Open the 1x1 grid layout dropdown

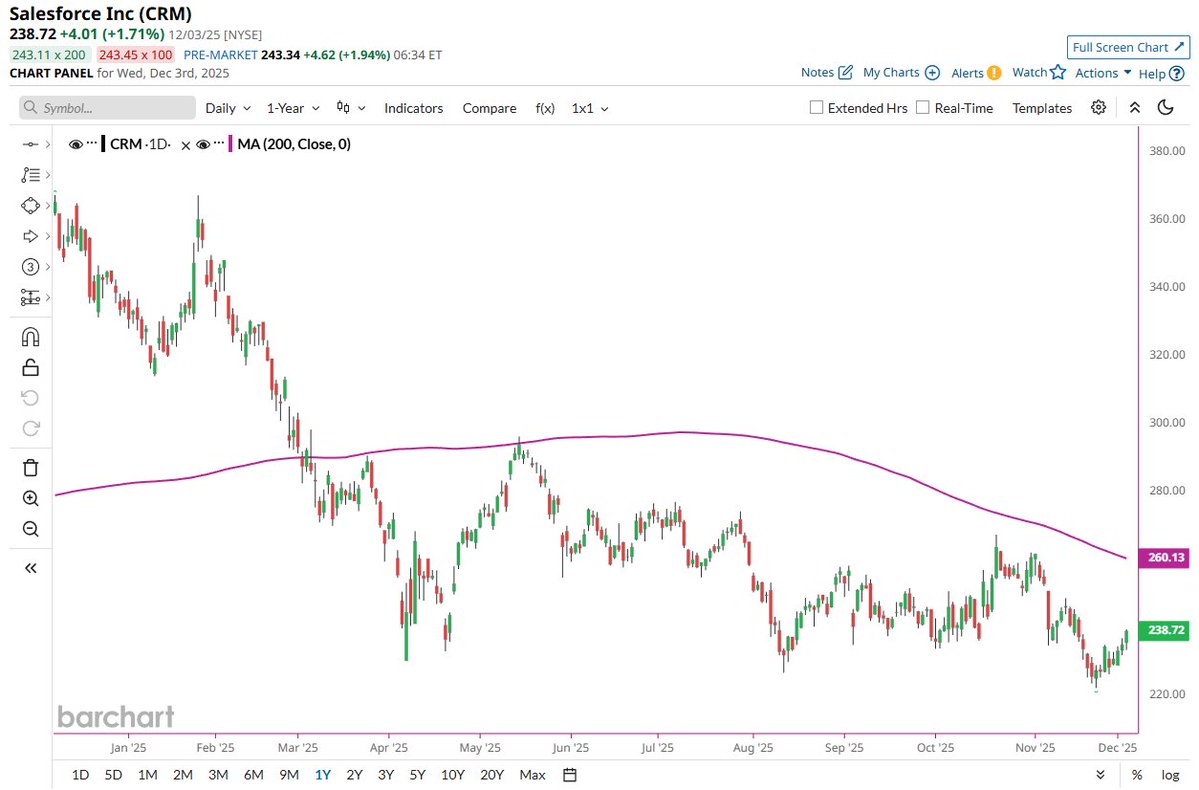590,108
